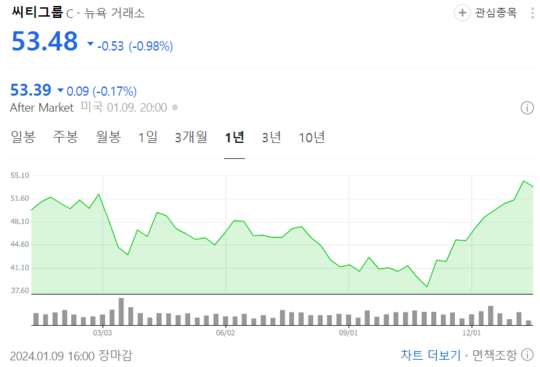Image resolution: width=540 pixels, height=367 pixels.
Task: Select the 월봉 chart tab
Action: point(108,137)
